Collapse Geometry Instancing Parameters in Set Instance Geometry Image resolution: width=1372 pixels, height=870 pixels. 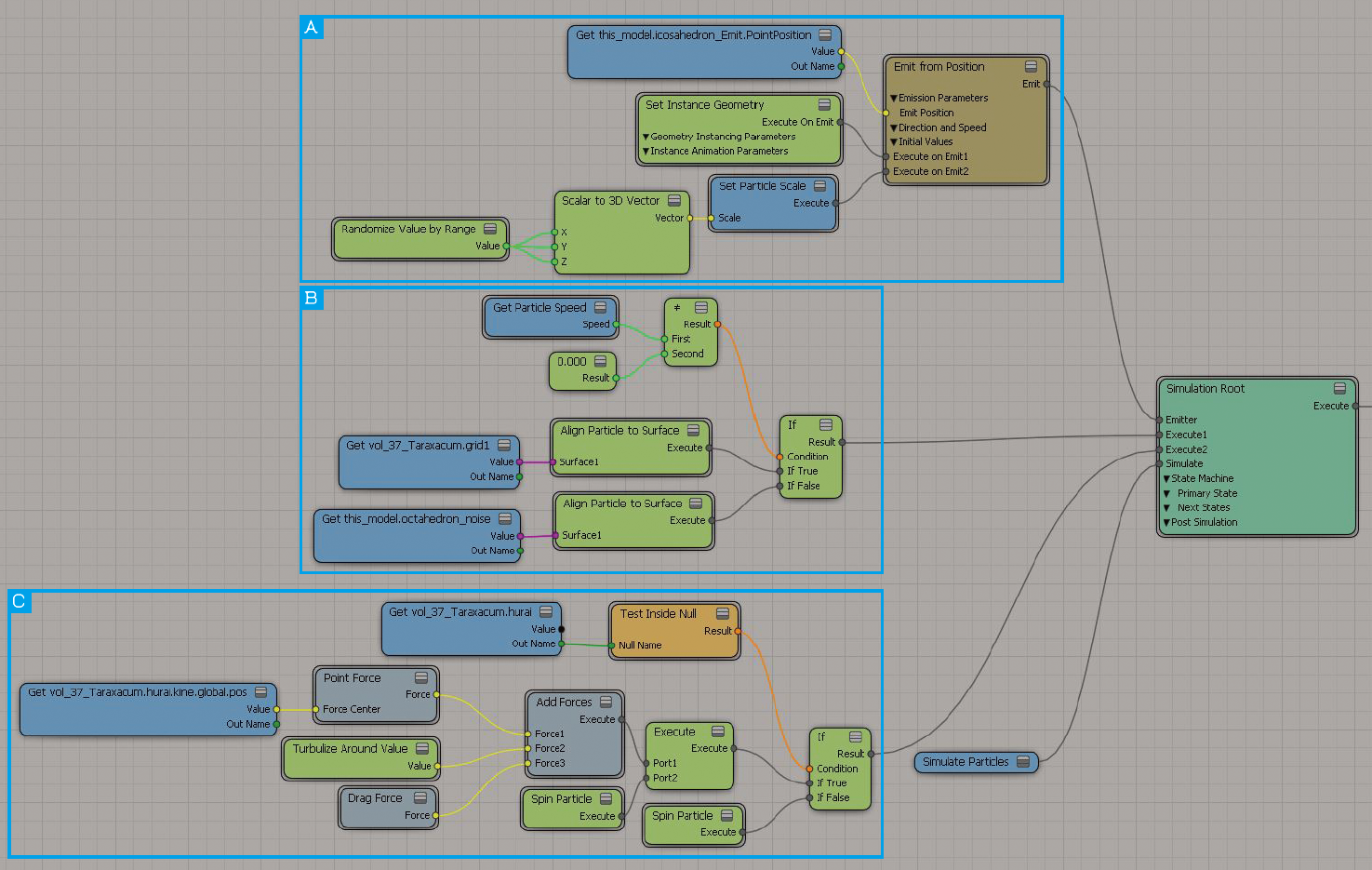click(646, 137)
